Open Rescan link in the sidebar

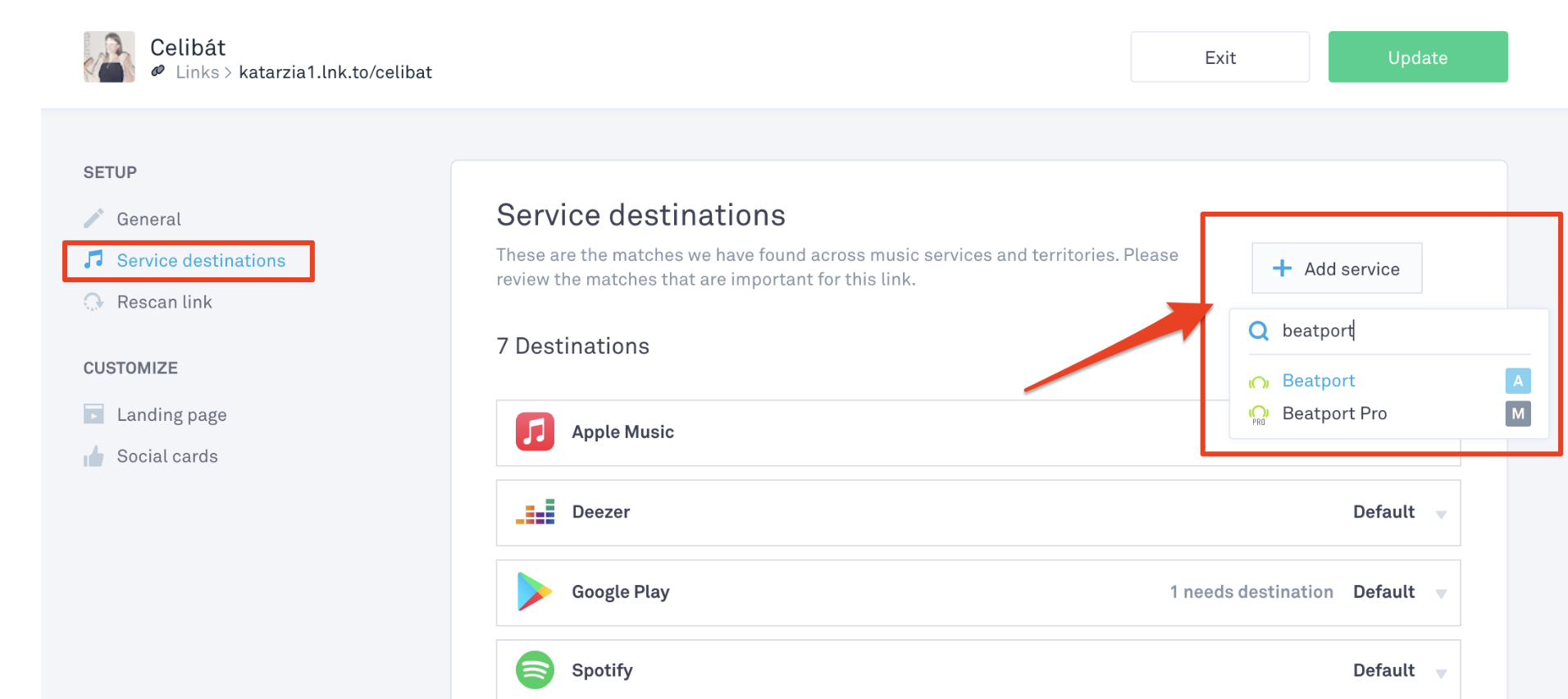(164, 302)
